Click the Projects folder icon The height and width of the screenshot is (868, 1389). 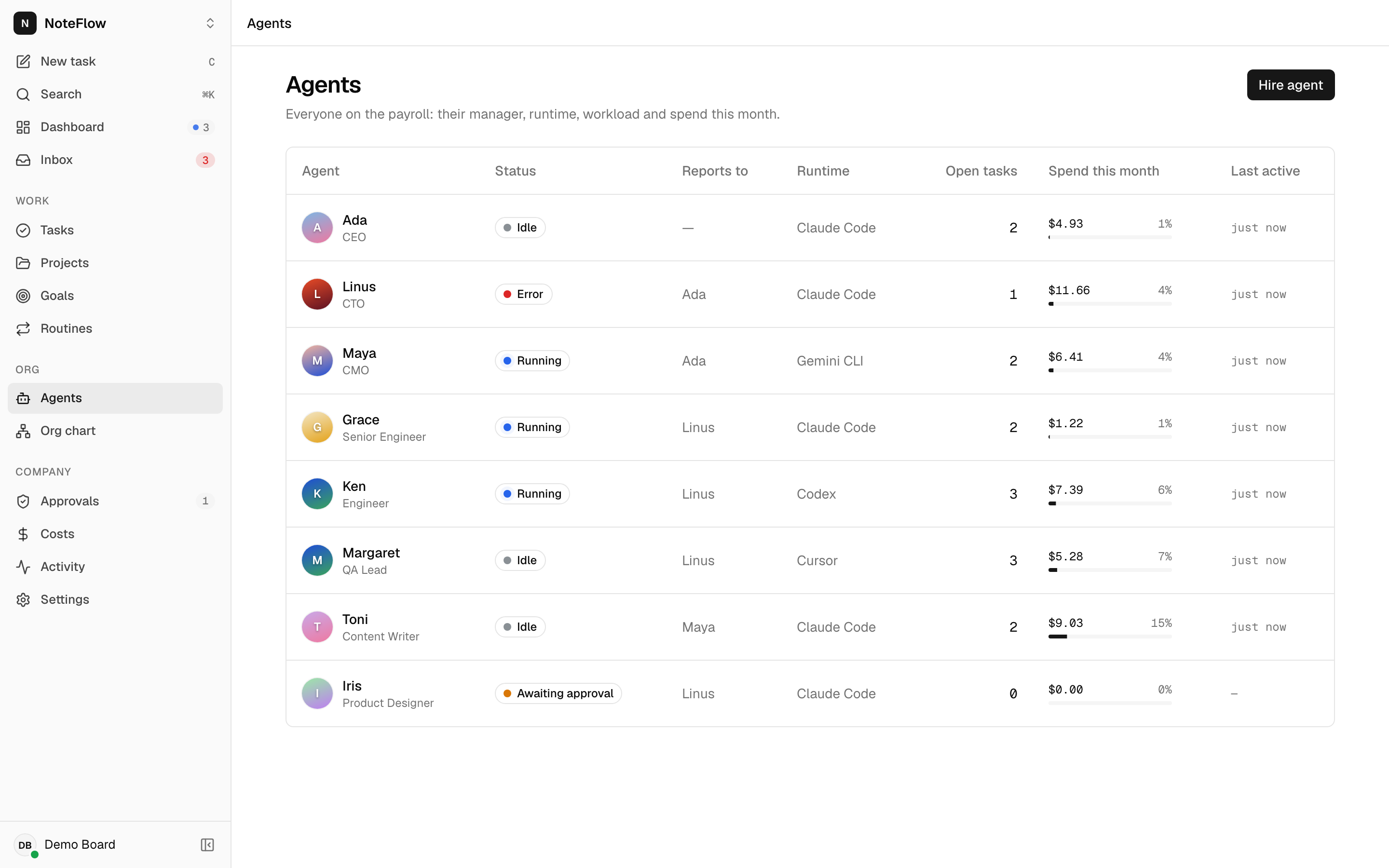pyautogui.click(x=23, y=263)
